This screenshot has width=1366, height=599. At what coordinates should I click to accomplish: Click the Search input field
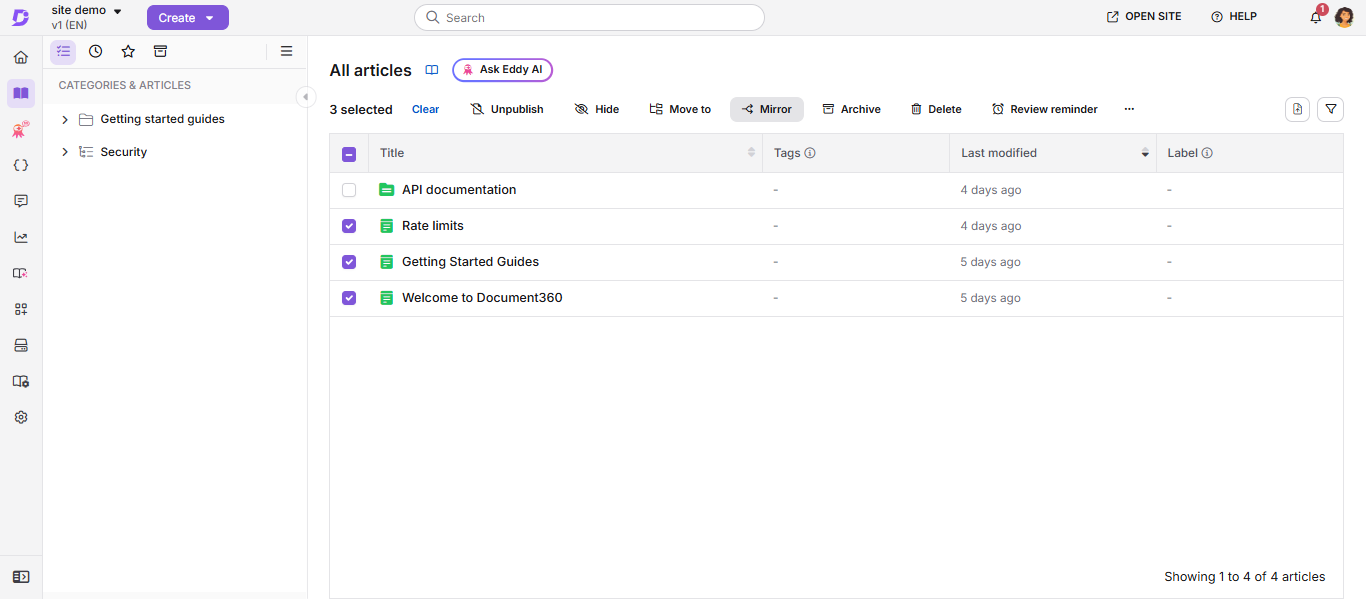tap(589, 18)
